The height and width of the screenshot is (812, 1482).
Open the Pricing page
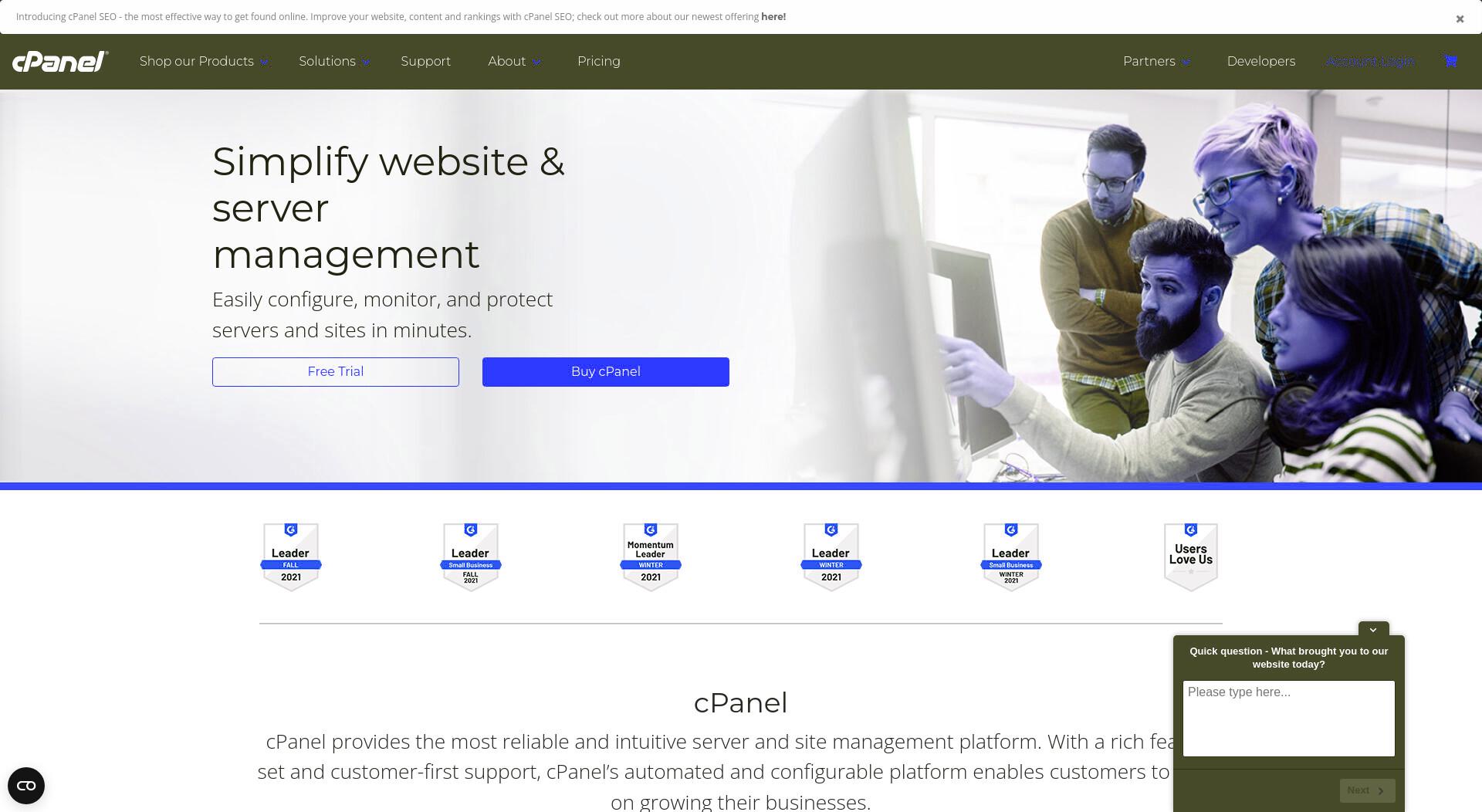click(599, 61)
